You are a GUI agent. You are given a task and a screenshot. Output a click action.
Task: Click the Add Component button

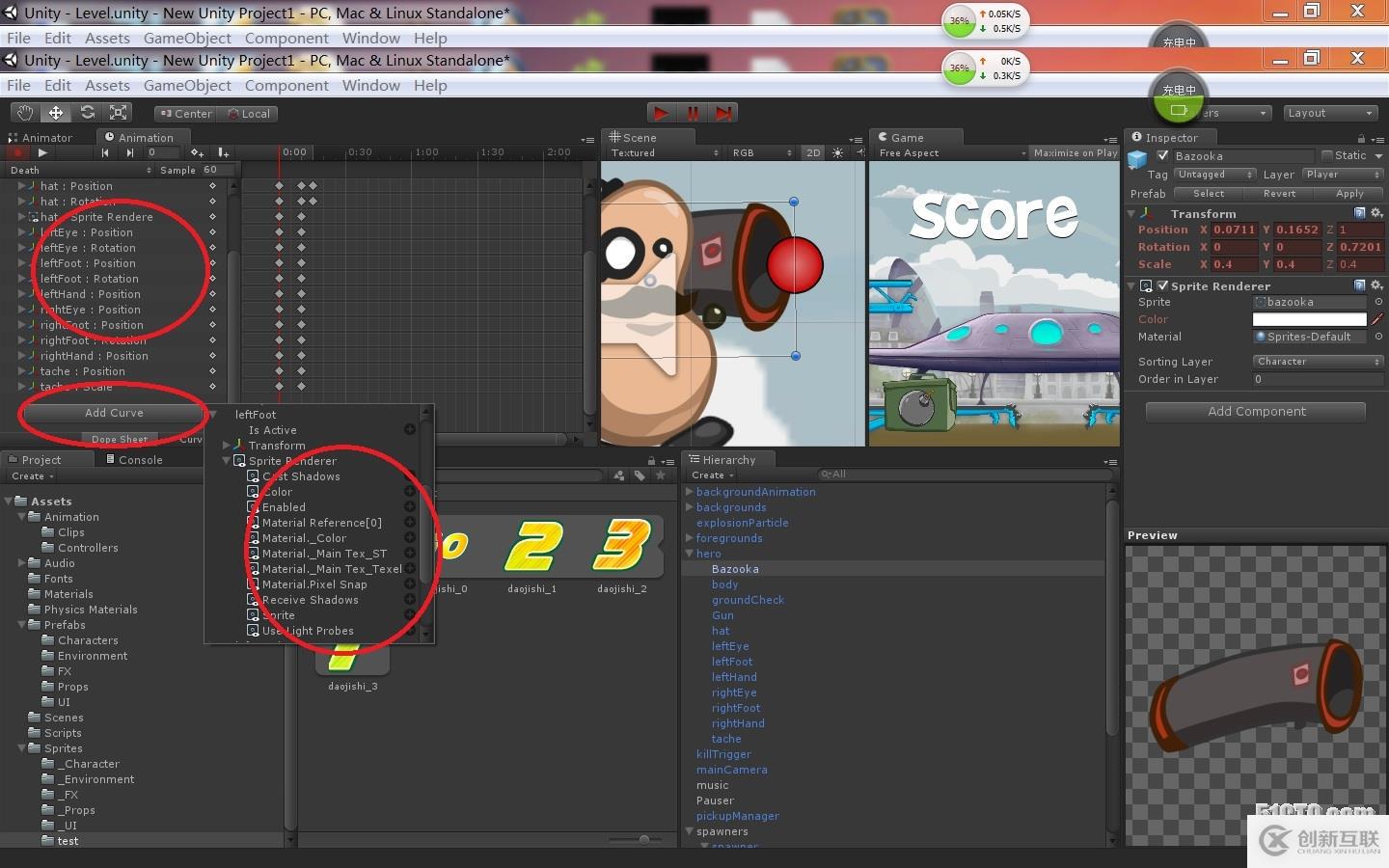click(1256, 412)
